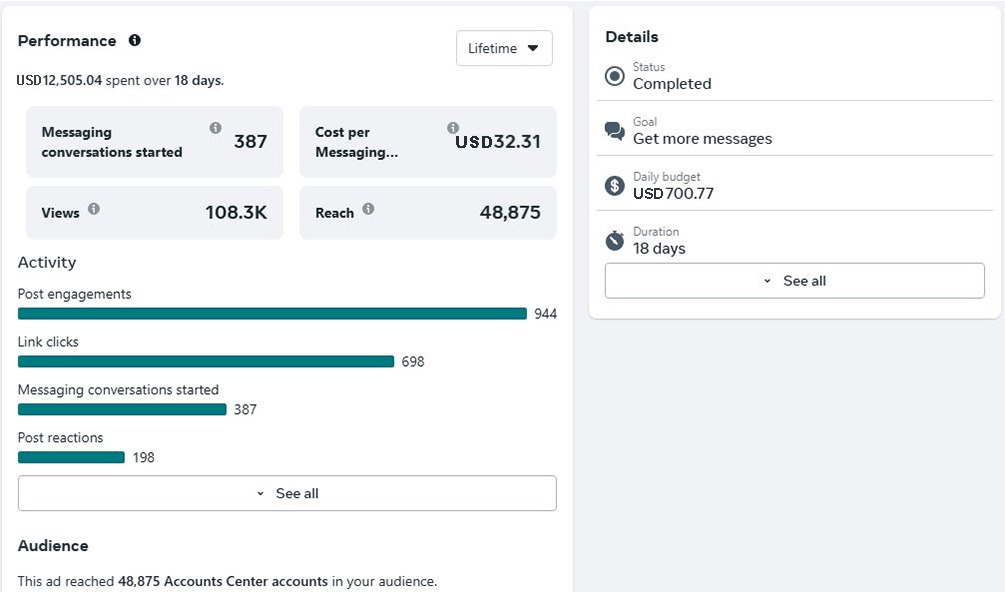This screenshot has height=592, width=1005.
Task: Click info icon on Cost per Messaging card
Action: [453, 128]
